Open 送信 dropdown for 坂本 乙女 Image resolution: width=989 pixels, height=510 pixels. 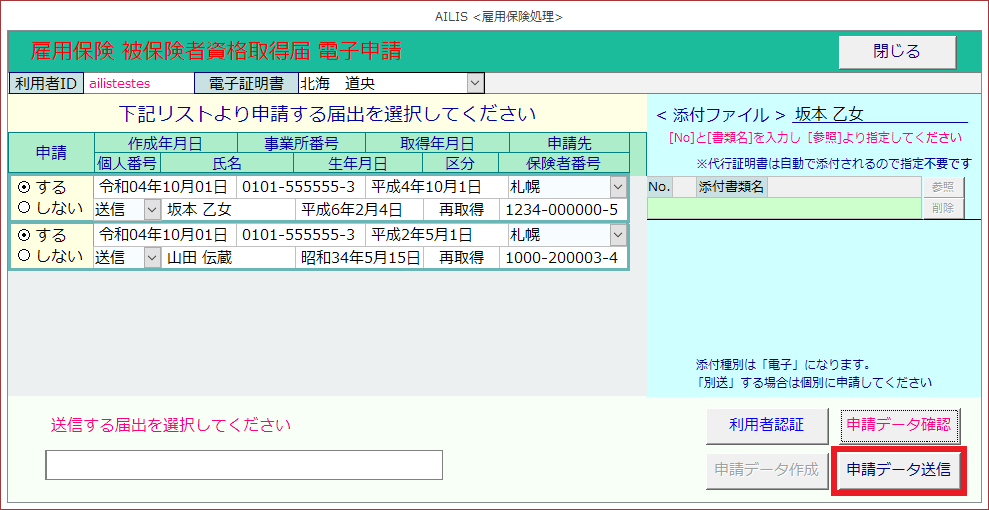(151, 209)
